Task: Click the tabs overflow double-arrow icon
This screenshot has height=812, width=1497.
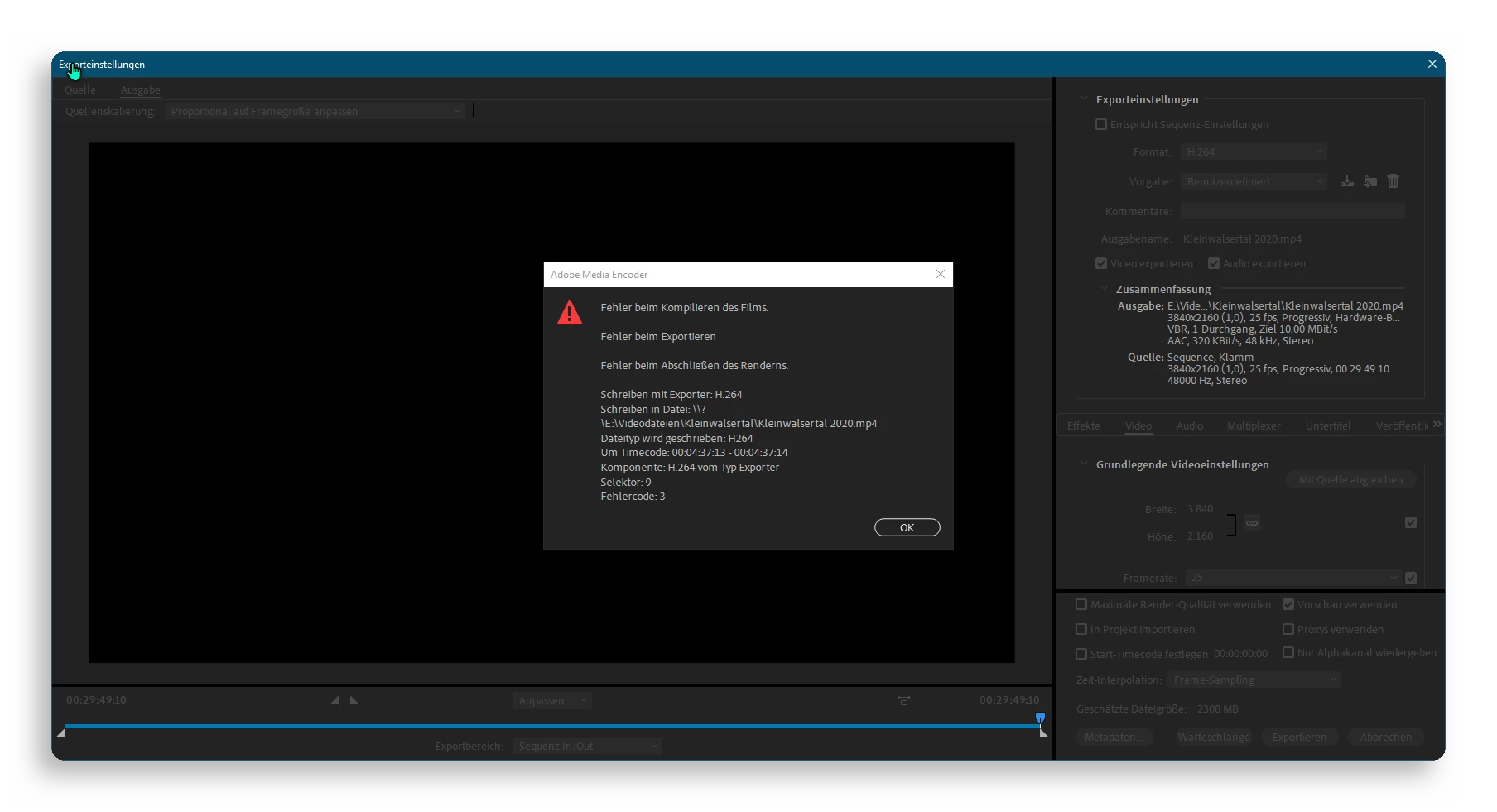Action: [1437, 425]
